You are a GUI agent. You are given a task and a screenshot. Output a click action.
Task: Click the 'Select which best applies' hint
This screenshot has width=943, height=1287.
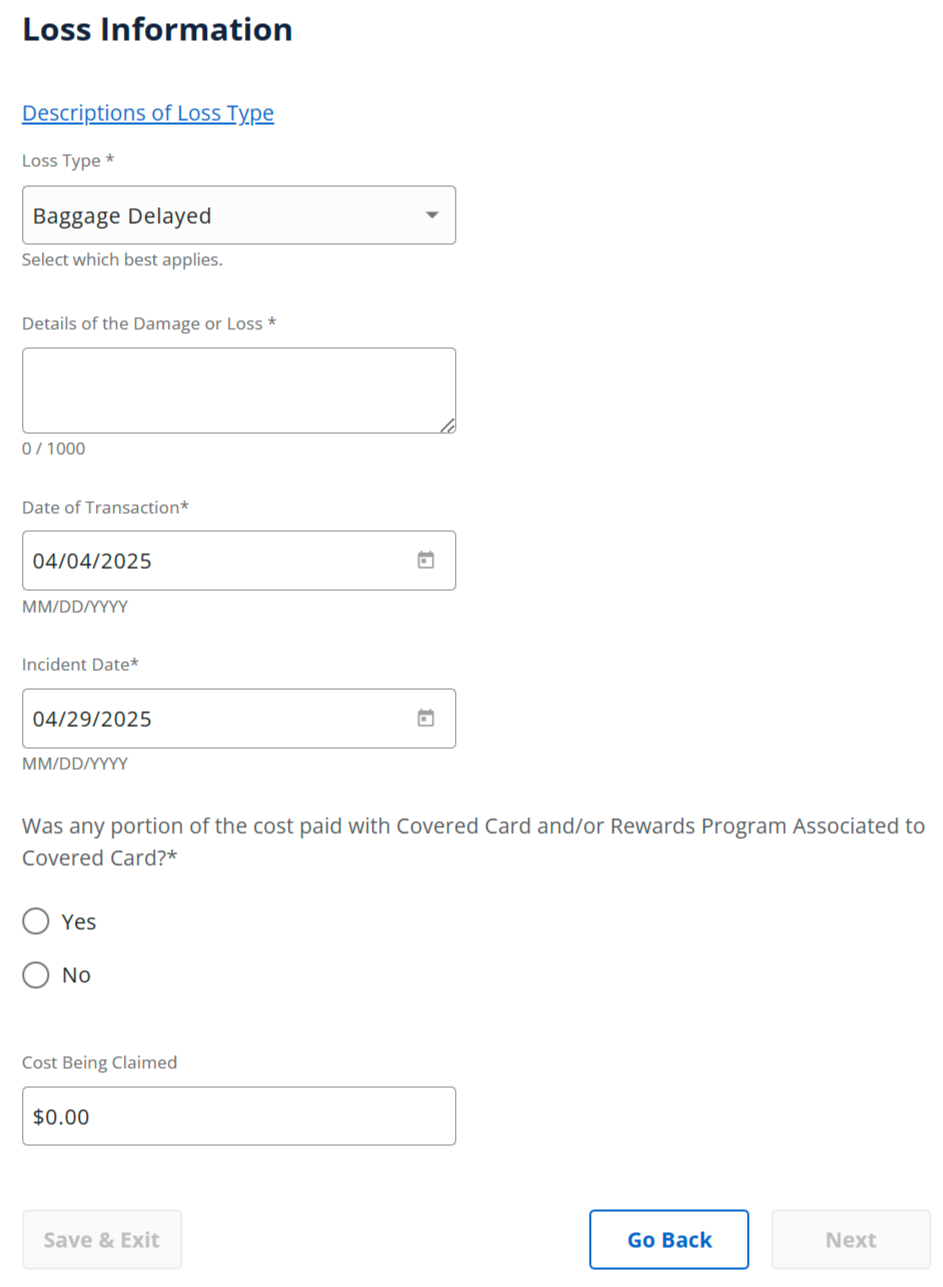tap(122, 261)
